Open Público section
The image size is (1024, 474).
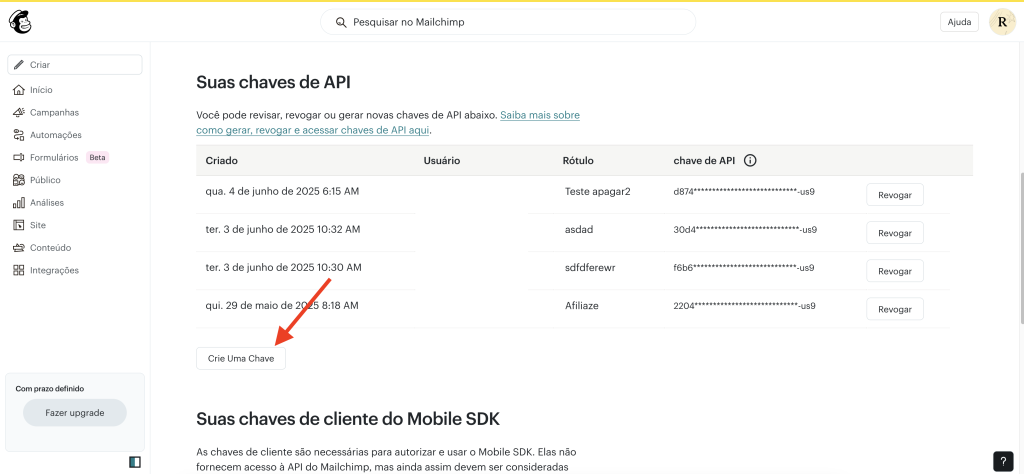[x=45, y=180]
